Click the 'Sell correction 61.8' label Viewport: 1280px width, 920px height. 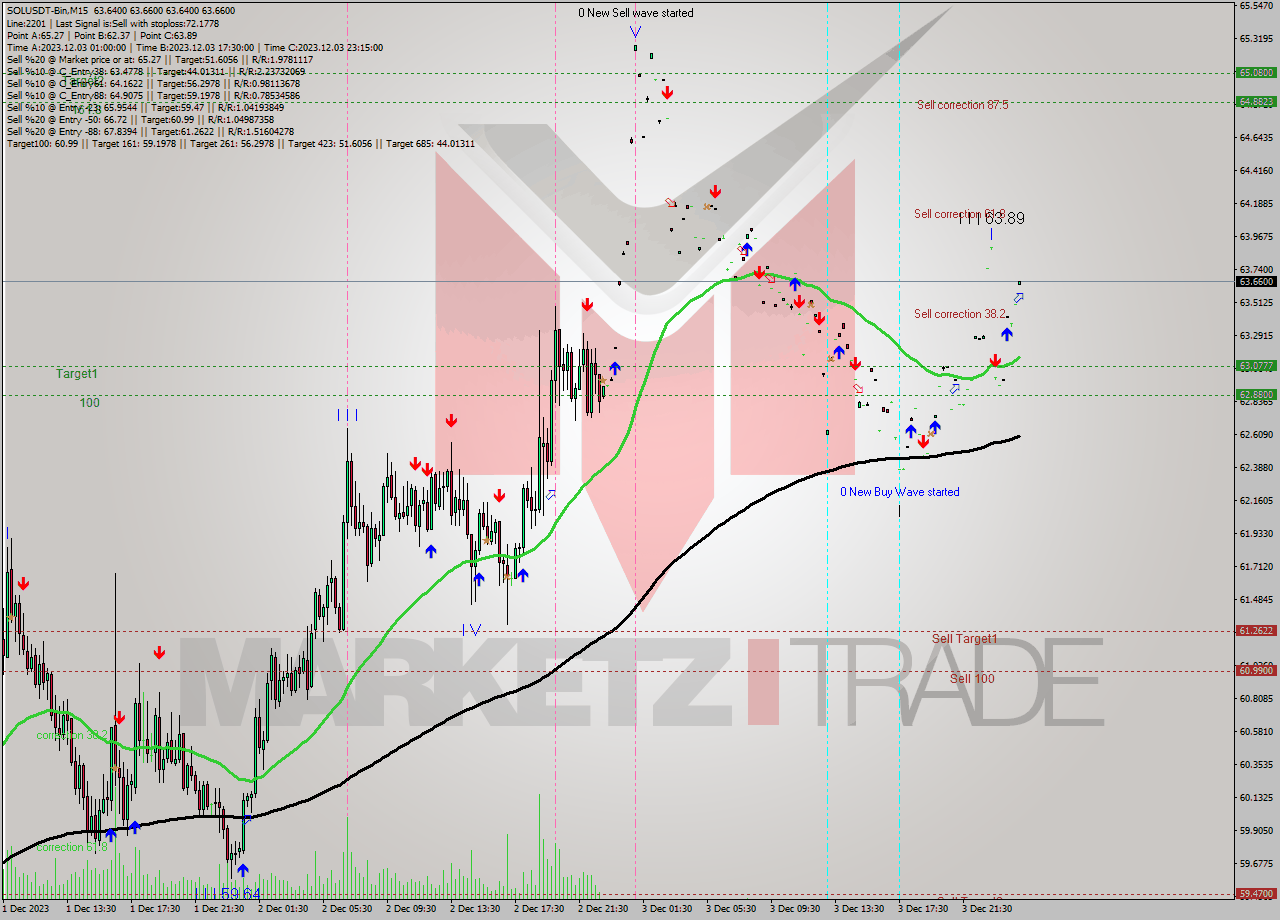coord(960,214)
